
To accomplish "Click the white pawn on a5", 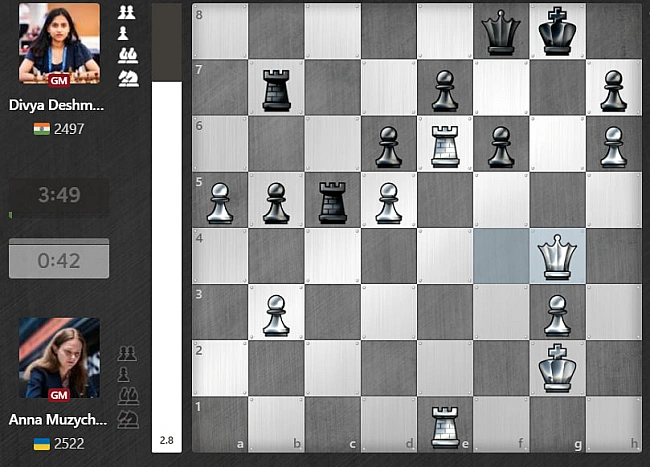I will pos(220,200).
